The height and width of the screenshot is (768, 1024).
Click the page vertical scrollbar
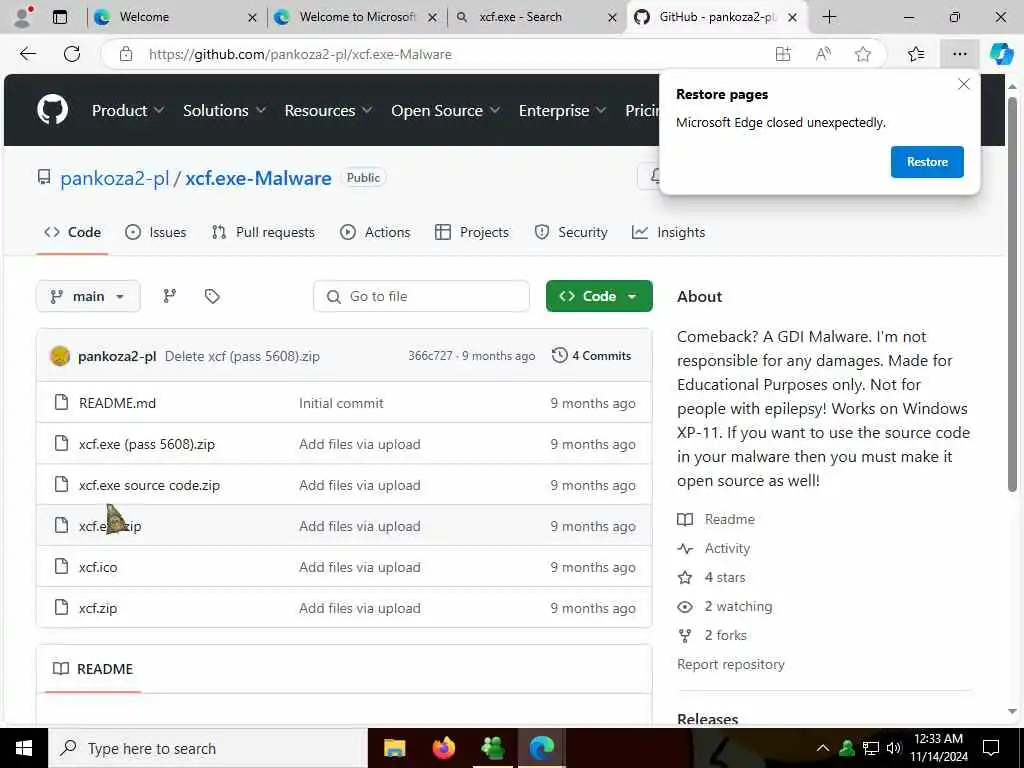click(x=1012, y=294)
